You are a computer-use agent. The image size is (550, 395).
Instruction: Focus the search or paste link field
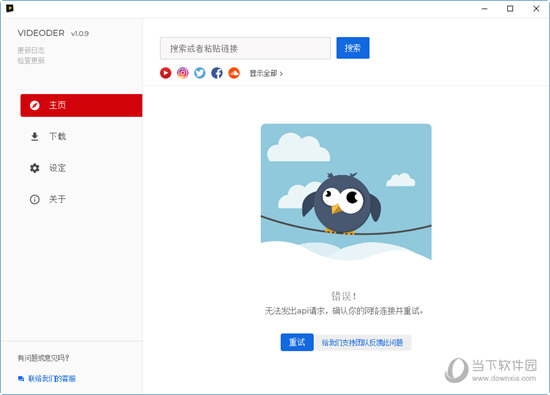pyautogui.click(x=245, y=48)
